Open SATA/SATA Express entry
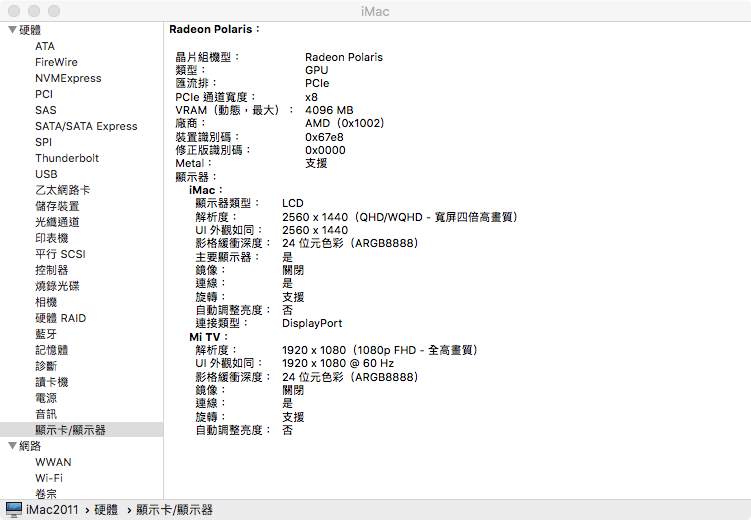Image resolution: width=751 pixels, height=520 pixels. [86, 126]
